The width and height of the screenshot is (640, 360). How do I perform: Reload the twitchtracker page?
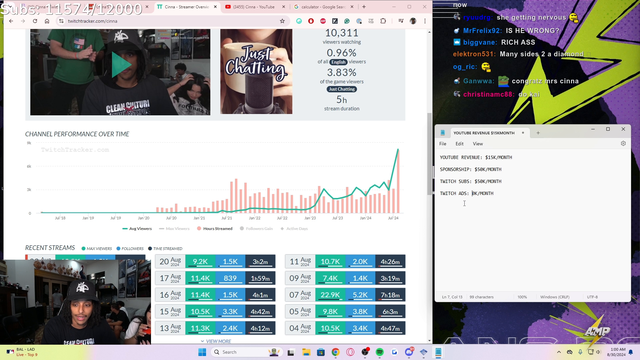[x=35, y=21]
